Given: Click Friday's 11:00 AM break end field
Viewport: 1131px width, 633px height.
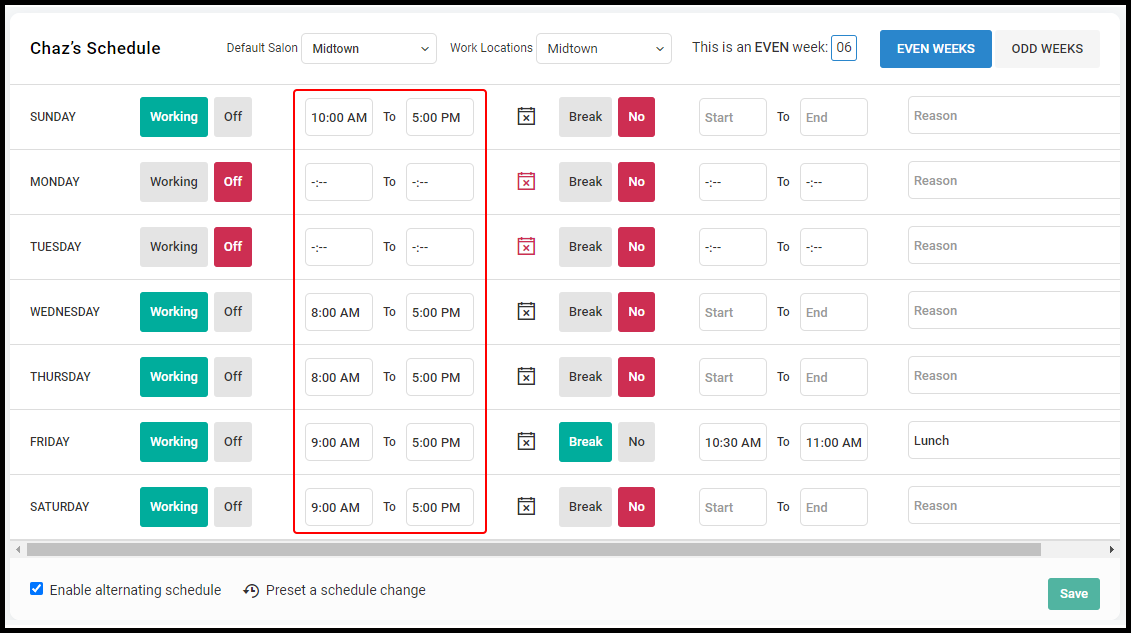Looking at the screenshot, I should 833,441.
